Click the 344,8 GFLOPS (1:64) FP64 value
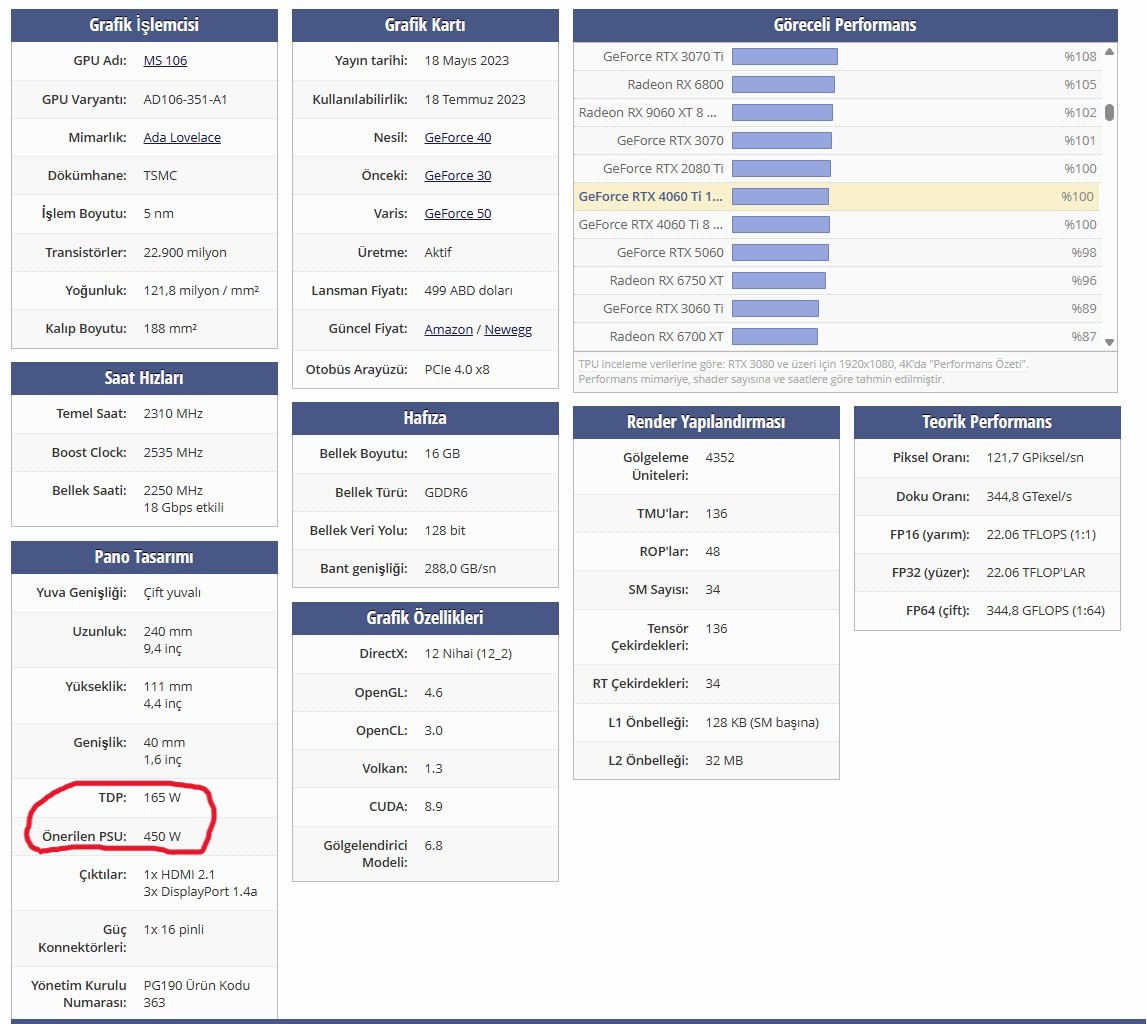 [x=1045, y=610]
